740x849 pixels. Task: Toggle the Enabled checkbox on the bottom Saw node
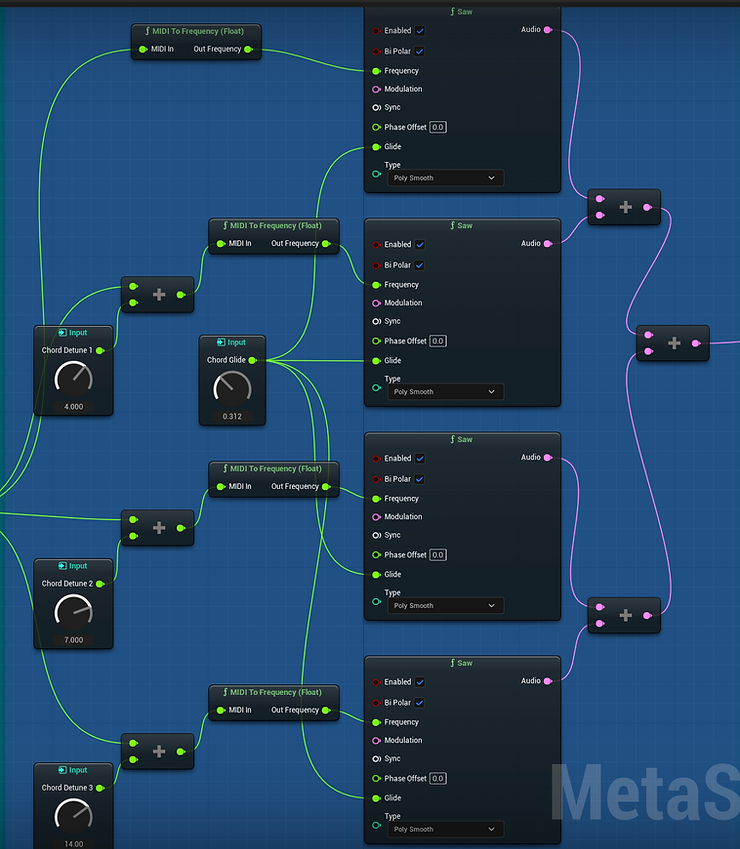pos(420,682)
